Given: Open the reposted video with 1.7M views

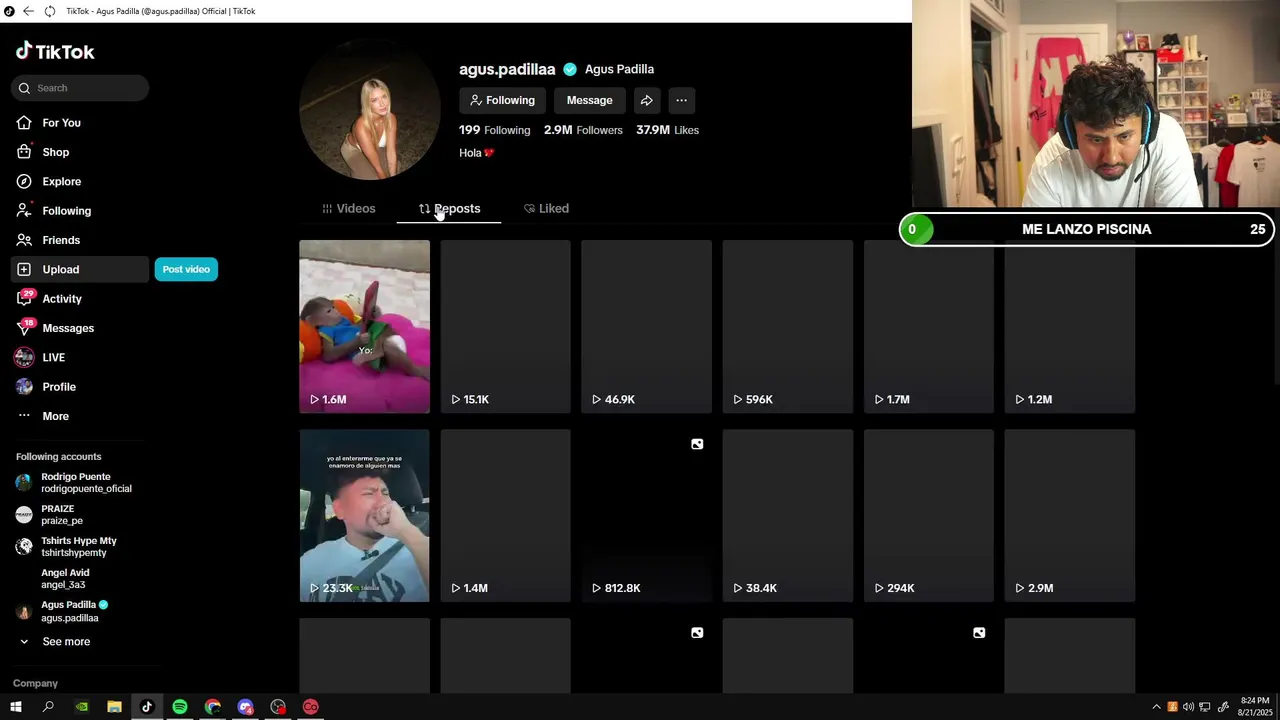Looking at the screenshot, I should point(929,326).
